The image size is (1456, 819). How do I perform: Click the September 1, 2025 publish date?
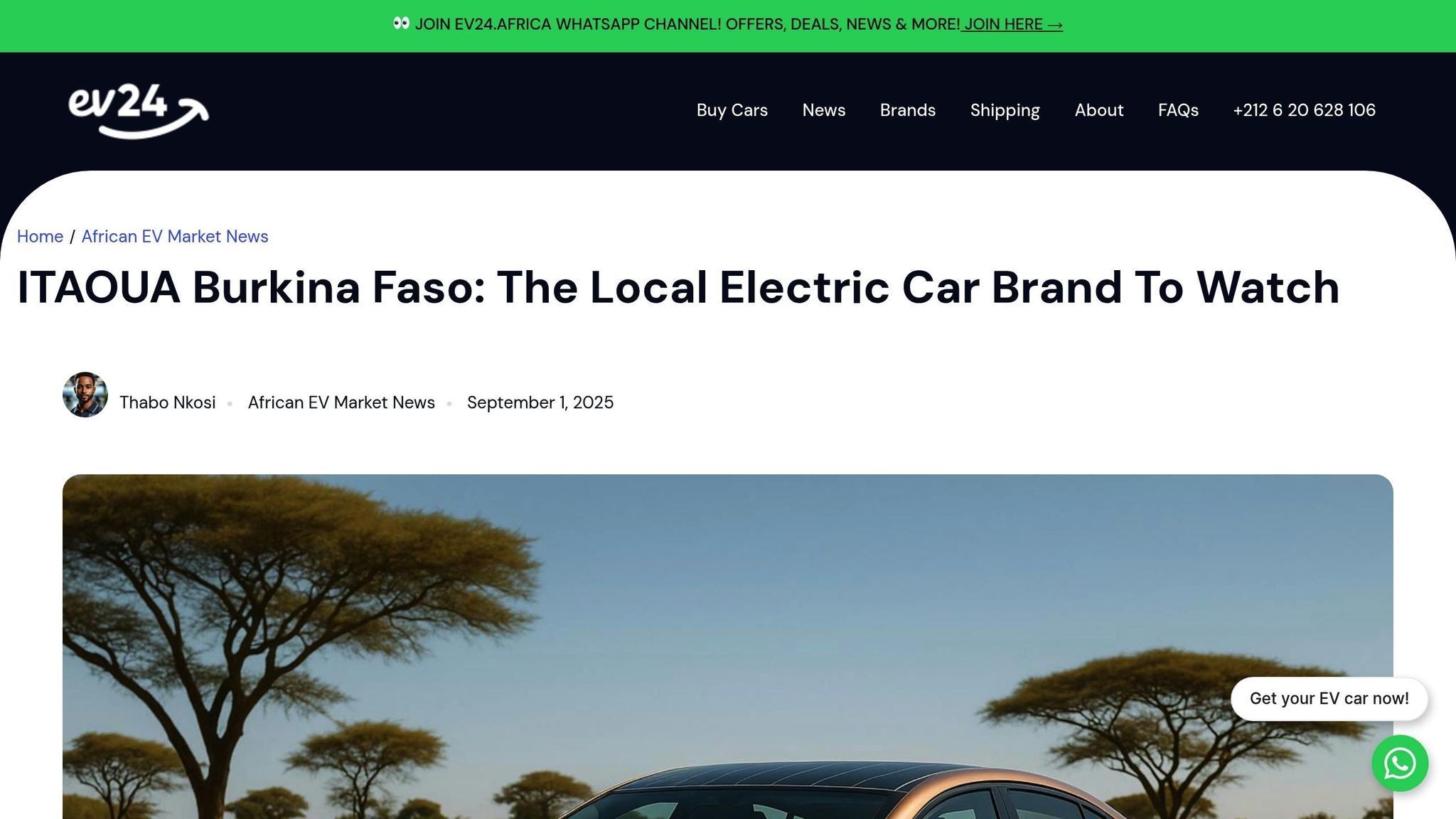pyautogui.click(x=540, y=402)
